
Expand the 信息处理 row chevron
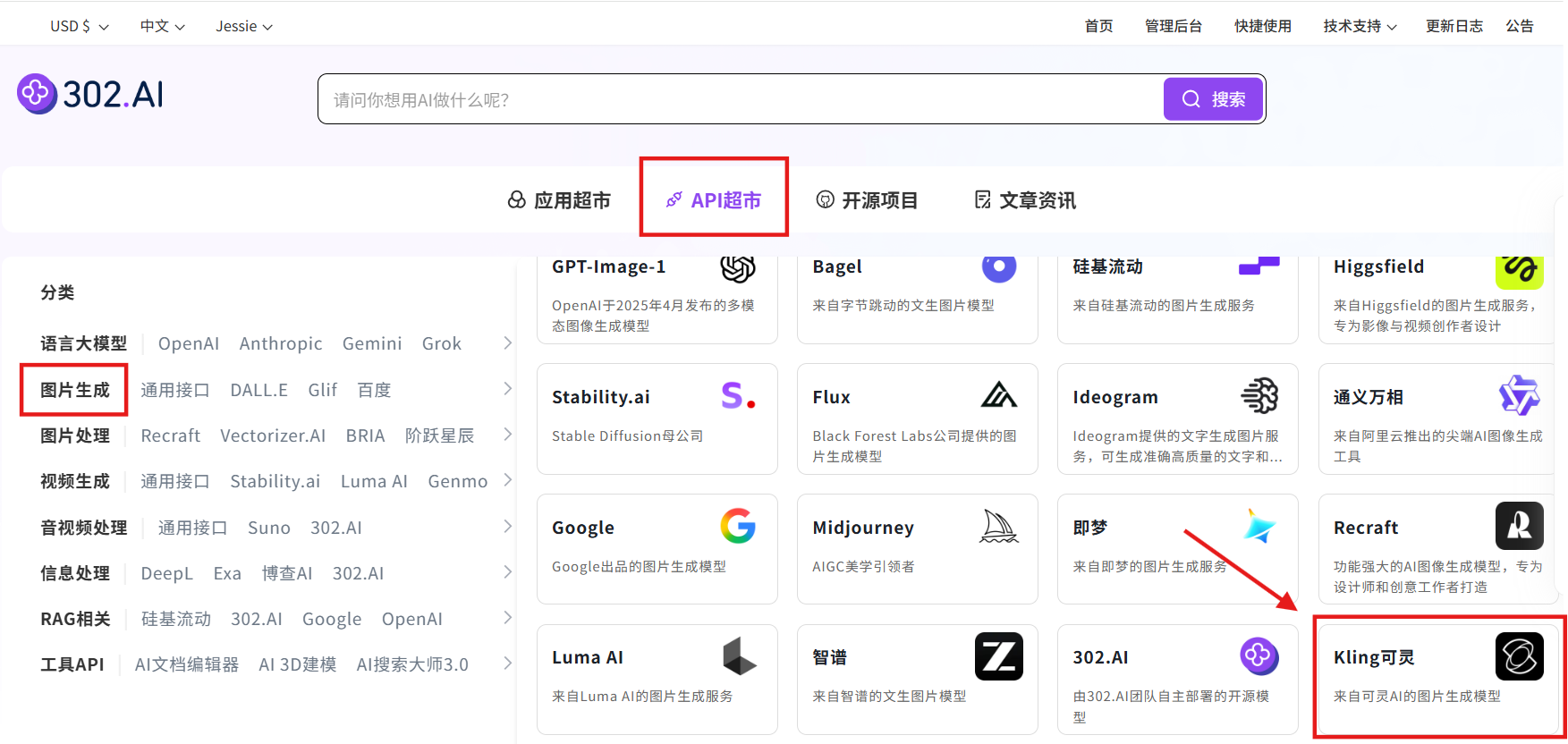tap(508, 572)
